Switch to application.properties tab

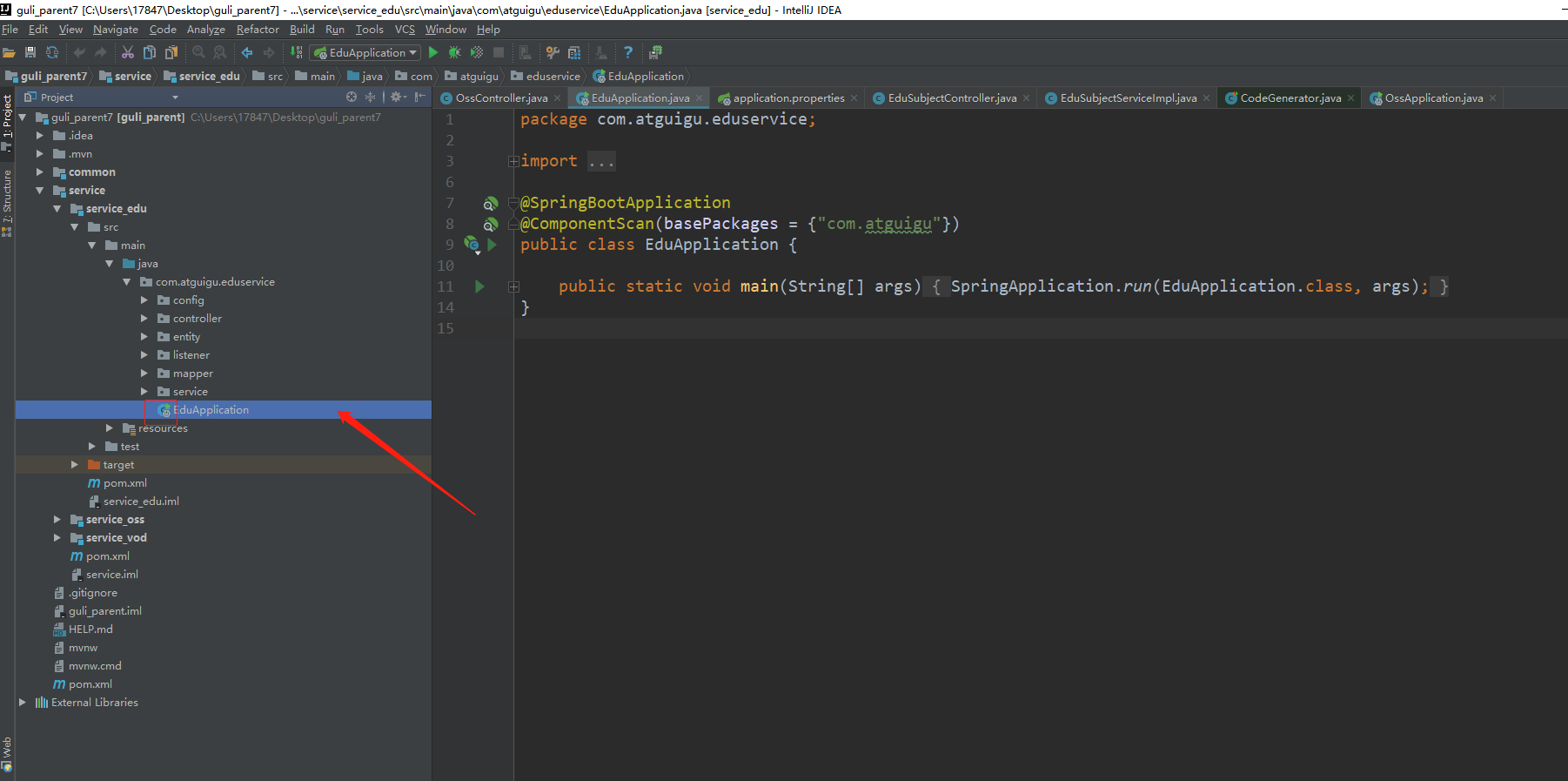[788, 98]
